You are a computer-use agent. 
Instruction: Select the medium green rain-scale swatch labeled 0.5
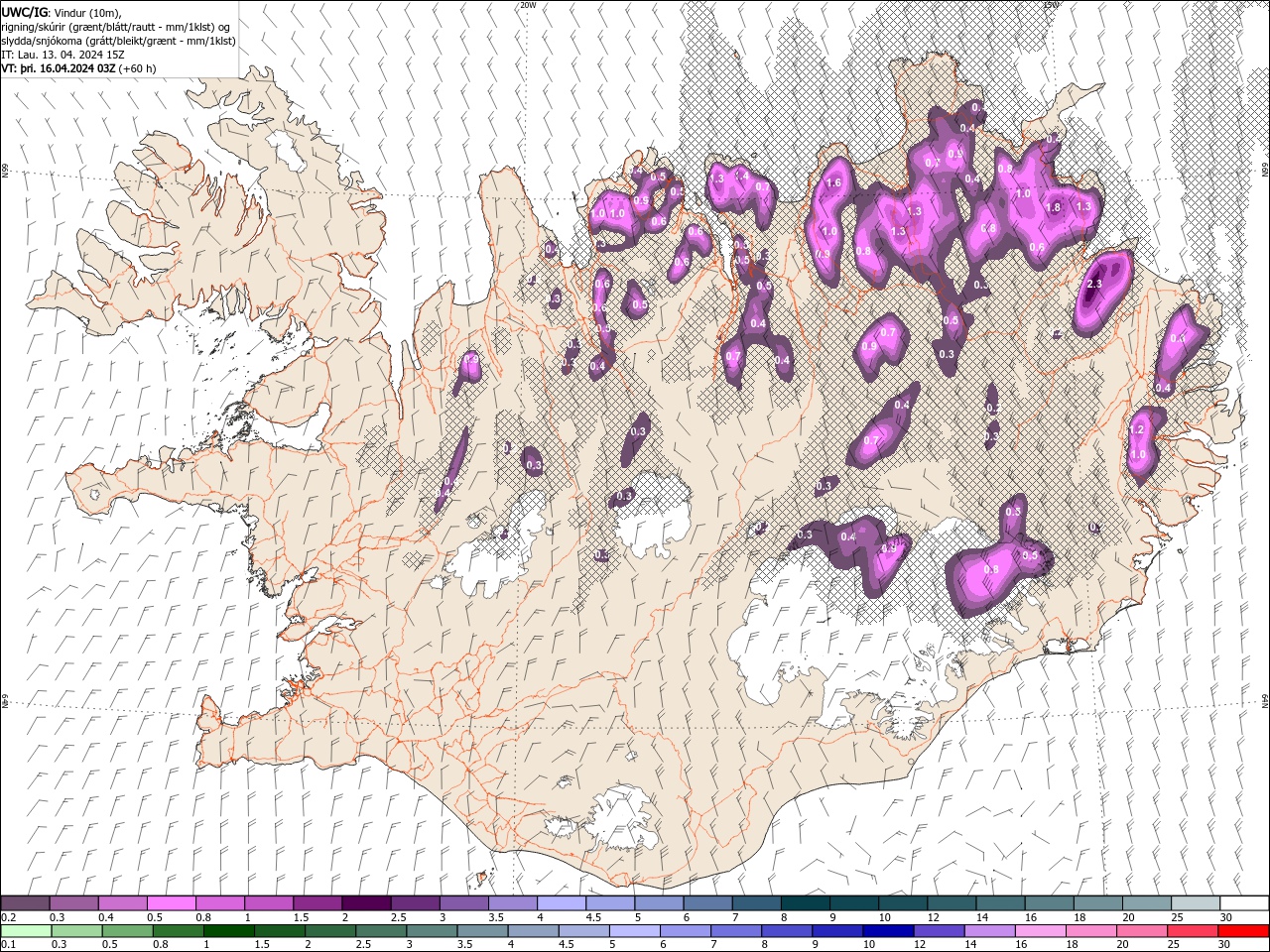click(127, 931)
